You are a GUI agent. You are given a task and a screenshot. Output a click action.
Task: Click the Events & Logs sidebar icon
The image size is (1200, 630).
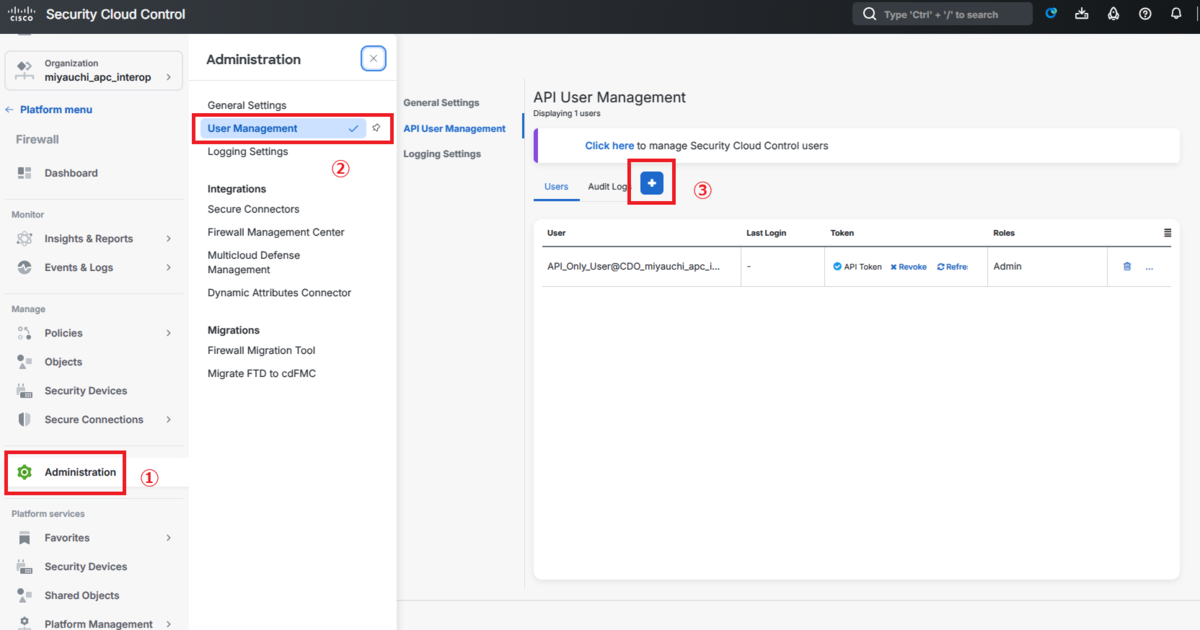pyautogui.click(x=25, y=268)
